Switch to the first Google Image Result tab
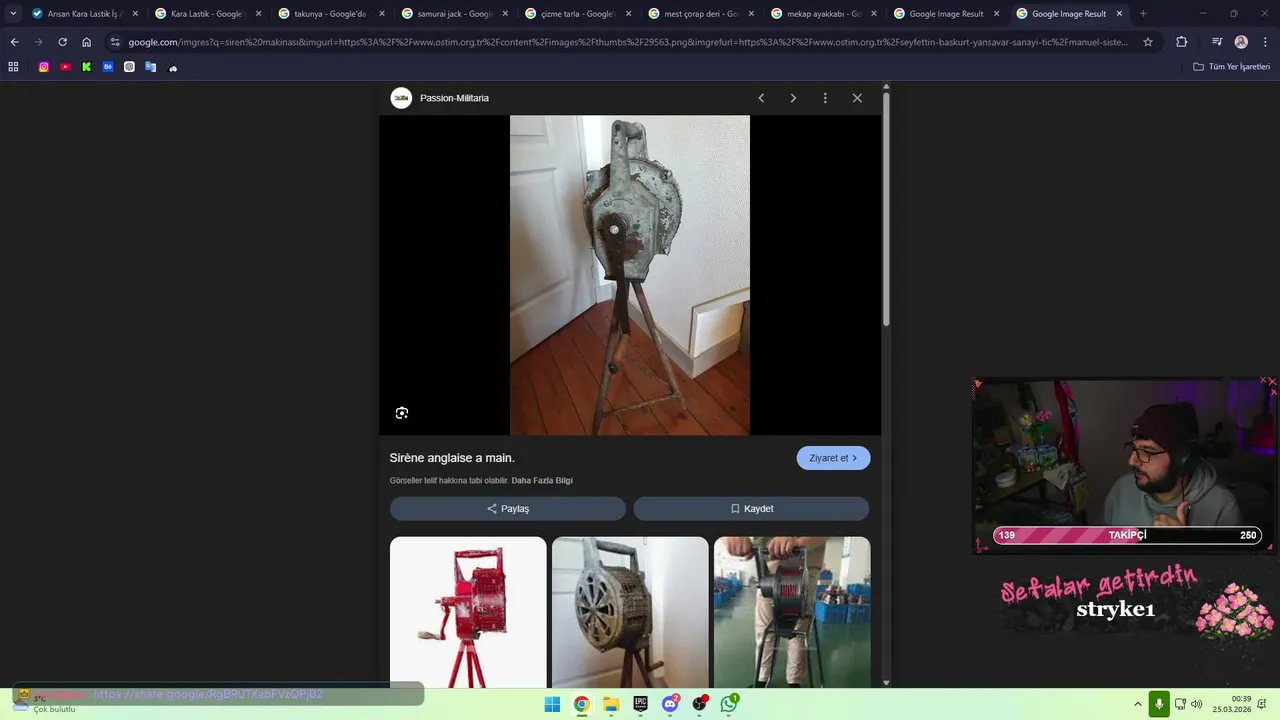The width and height of the screenshot is (1280, 720). (946, 14)
